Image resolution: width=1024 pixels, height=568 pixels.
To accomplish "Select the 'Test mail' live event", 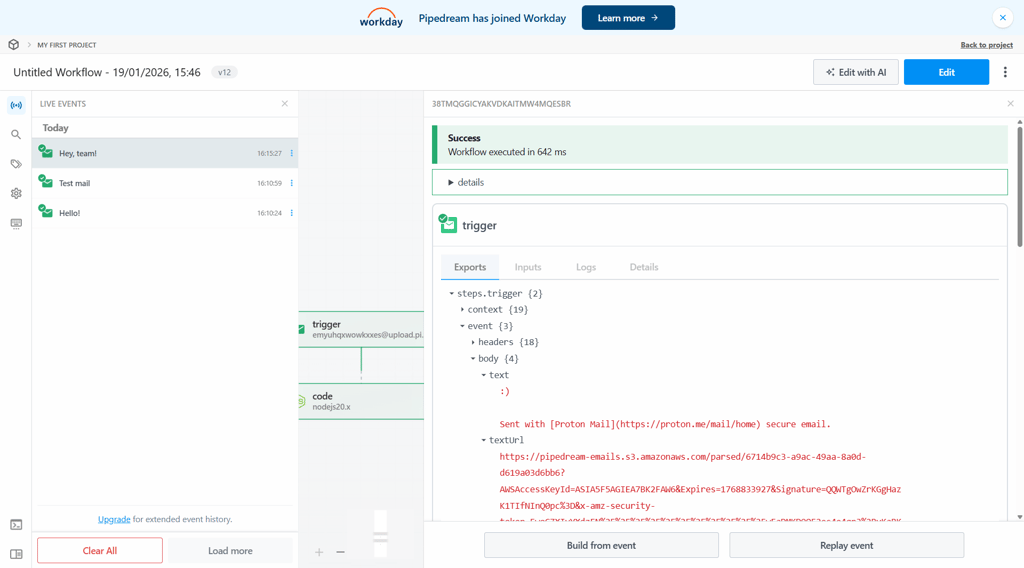I will 165,183.
